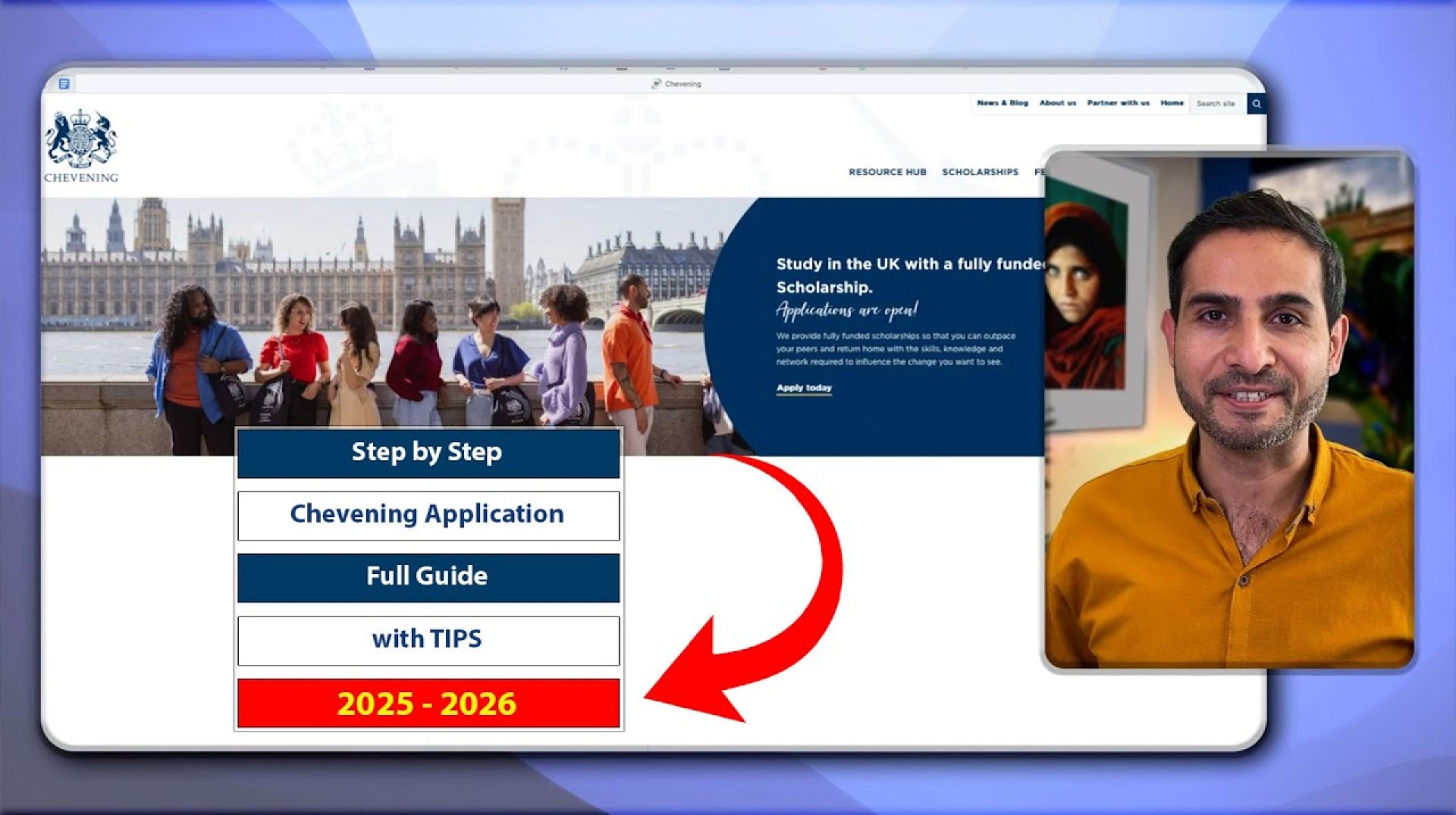Click the search magnifier button
The image size is (1456, 815).
1256,104
